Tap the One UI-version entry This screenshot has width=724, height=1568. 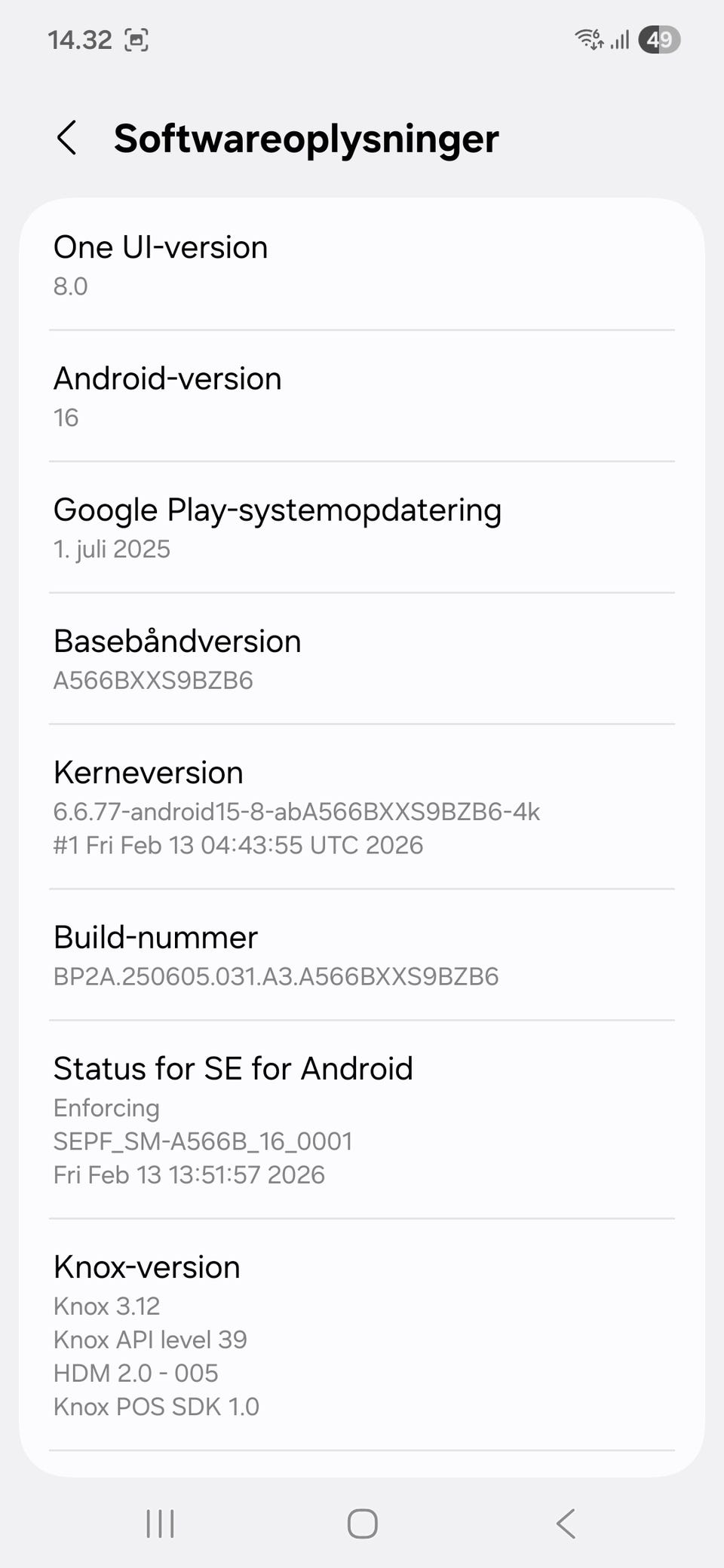tap(362, 265)
